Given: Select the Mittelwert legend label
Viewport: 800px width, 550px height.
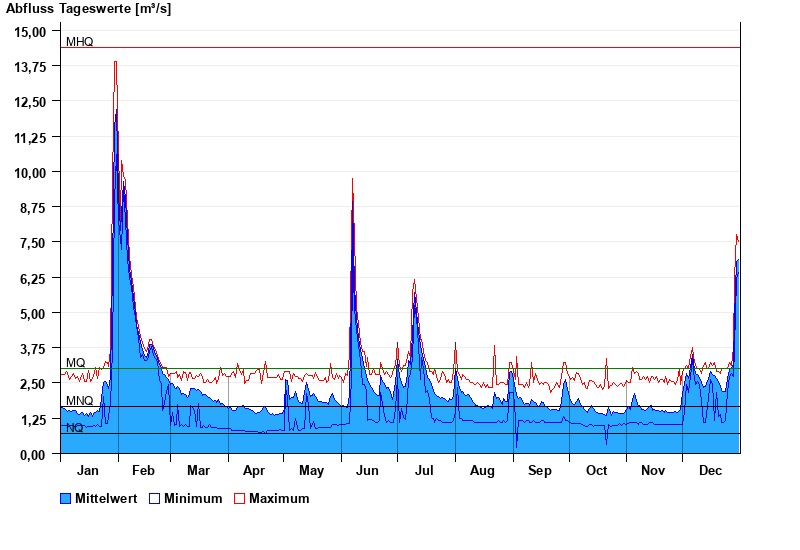Looking at the screenshot, I should 108,498.
